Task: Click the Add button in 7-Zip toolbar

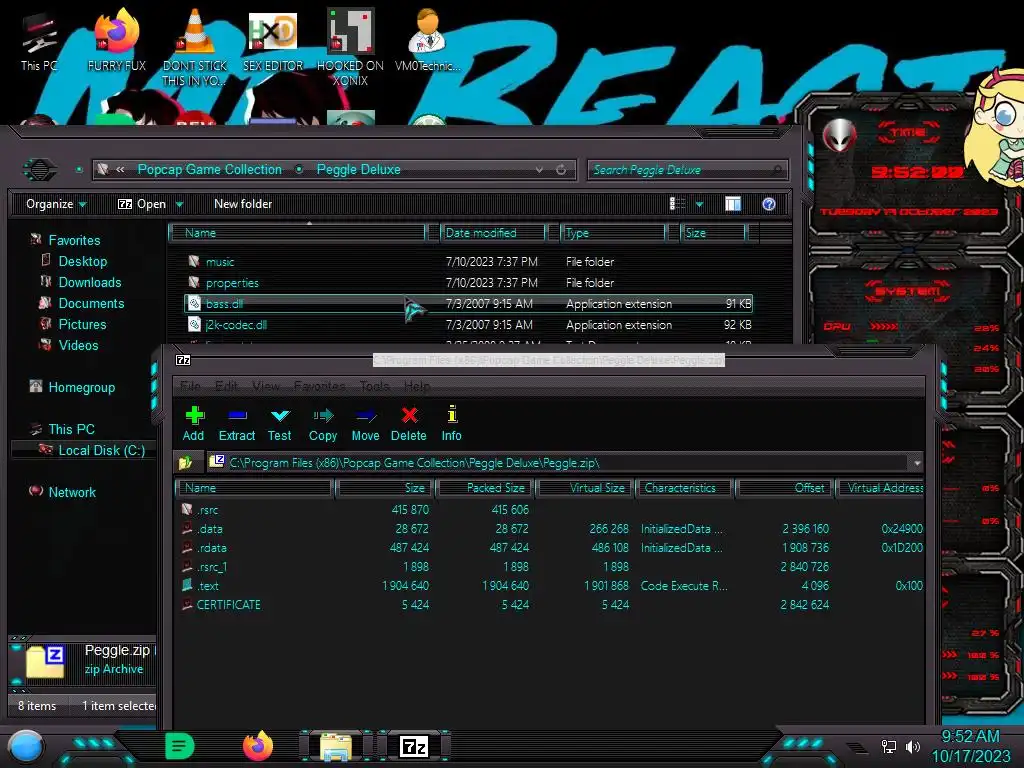Action: (193, 424)
